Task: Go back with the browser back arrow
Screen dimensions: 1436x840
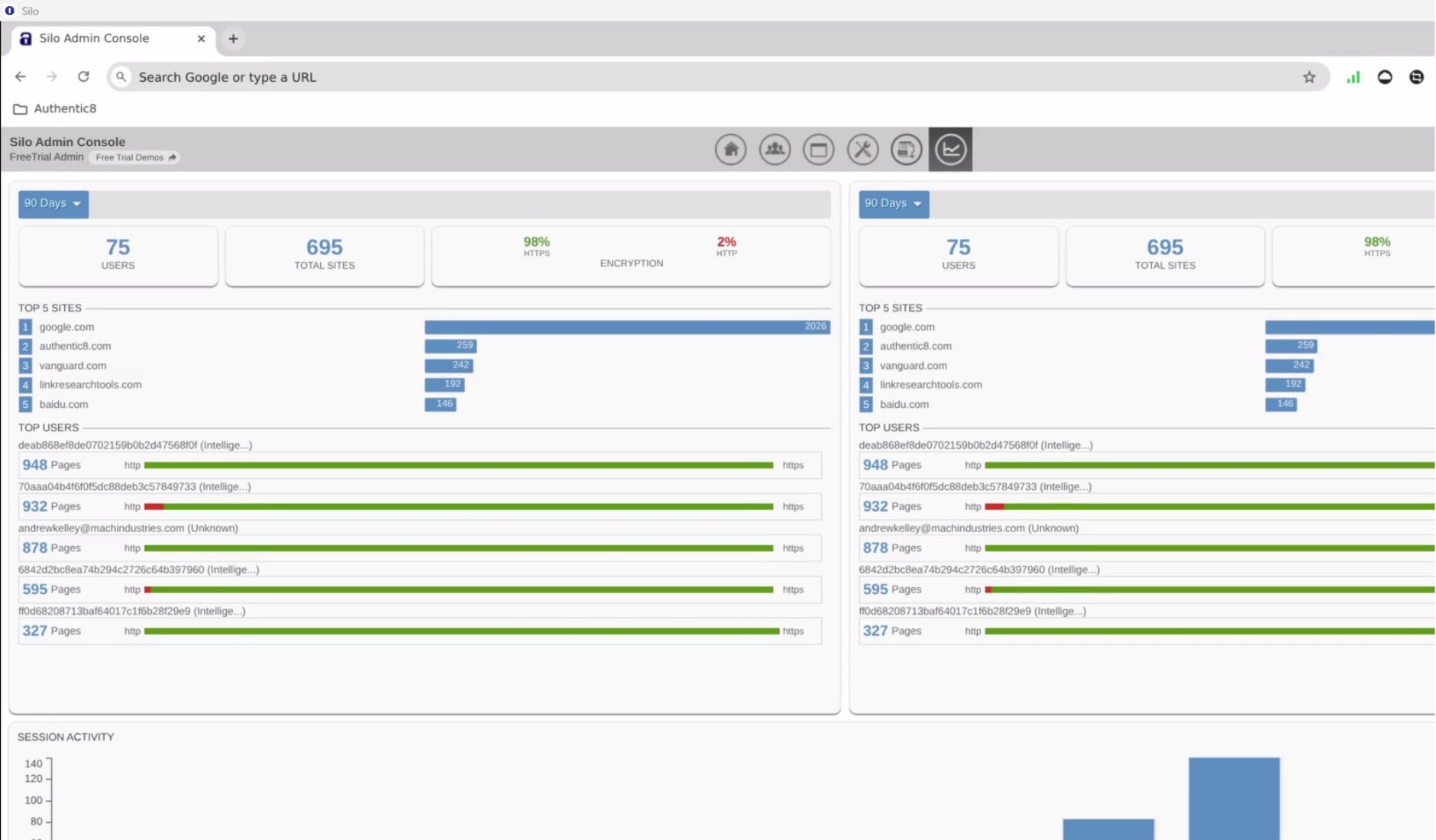Action: (x=21, y=76)
